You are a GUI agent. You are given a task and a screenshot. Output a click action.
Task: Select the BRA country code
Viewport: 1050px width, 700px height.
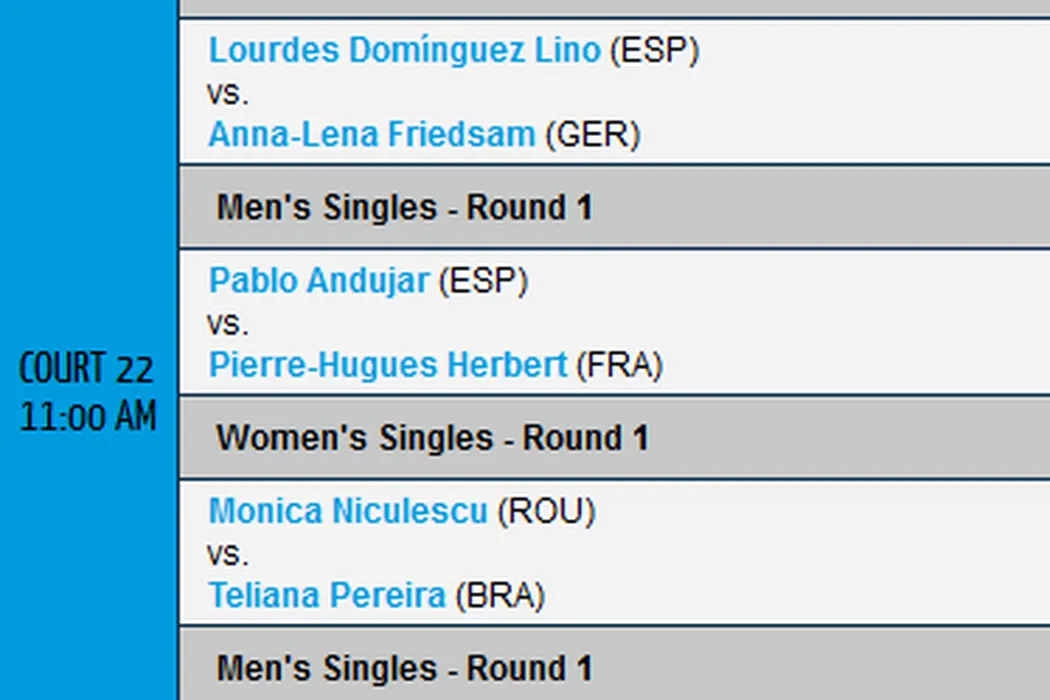pyautogui.click(x=500, y=595)
